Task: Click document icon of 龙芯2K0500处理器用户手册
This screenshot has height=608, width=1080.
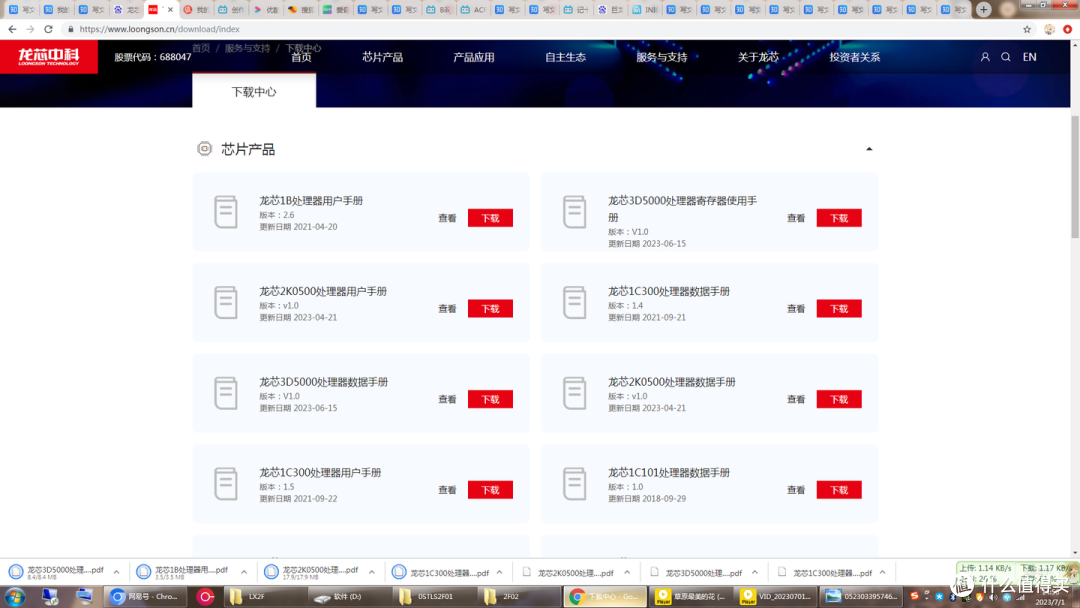Action: click(x=226, y=302)
